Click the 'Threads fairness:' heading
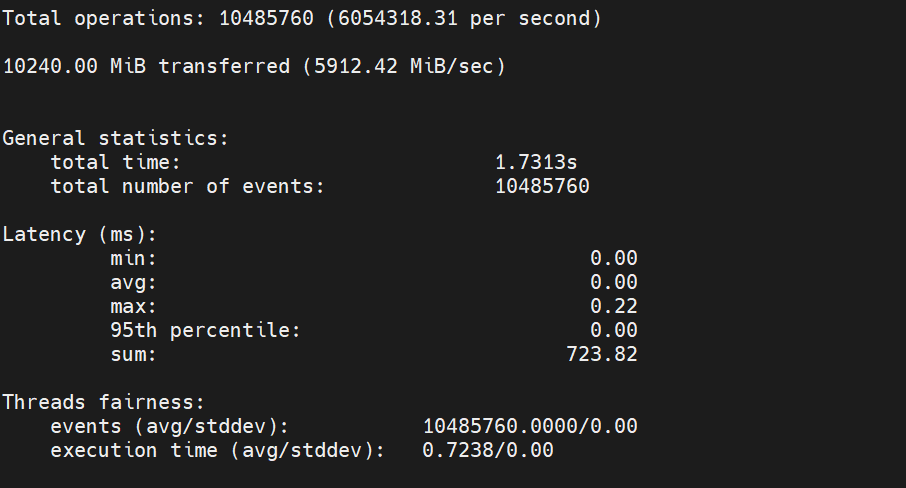The height and width of the screenshot is (488, 906). click(x=104, y=403)
